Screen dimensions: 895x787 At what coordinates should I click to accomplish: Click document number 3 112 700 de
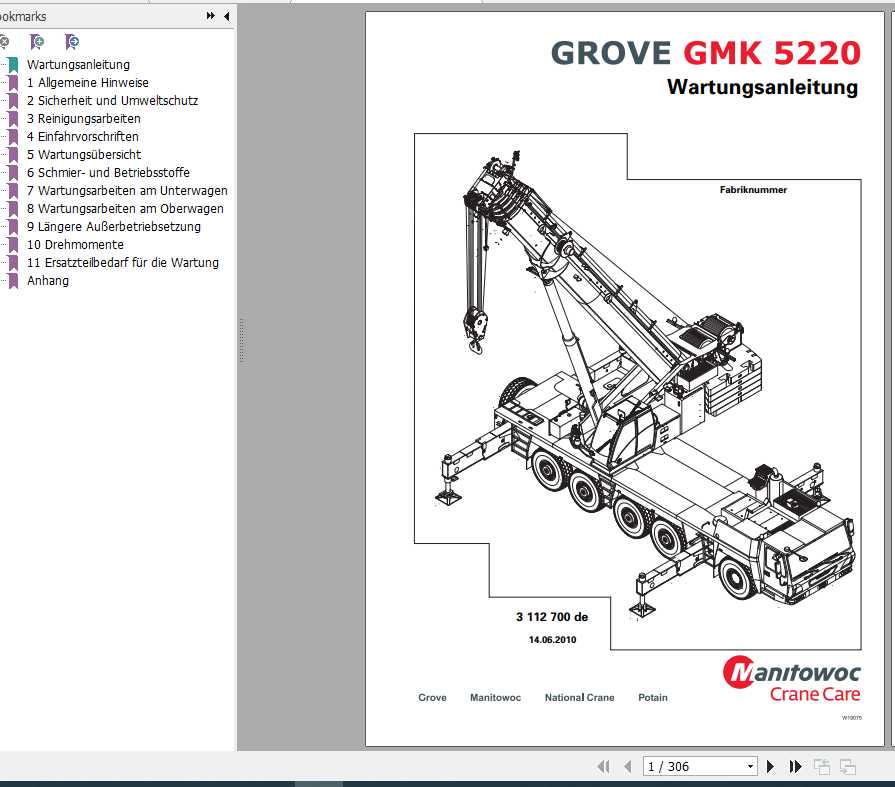[552, 616]
